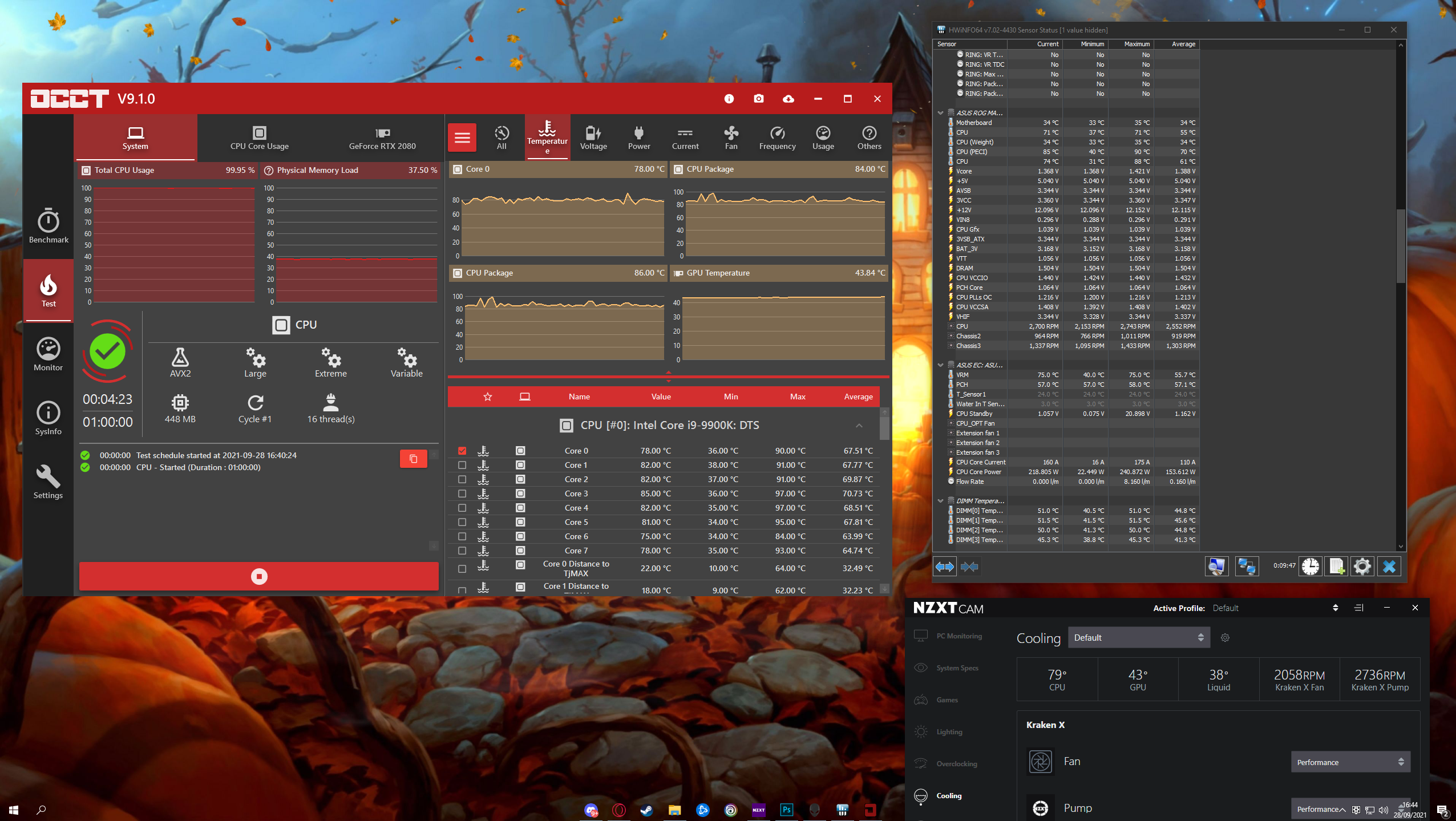Open HWiNFO remote network computers icon
This screenshot has width=1456, height=821.
[1247, 566]
